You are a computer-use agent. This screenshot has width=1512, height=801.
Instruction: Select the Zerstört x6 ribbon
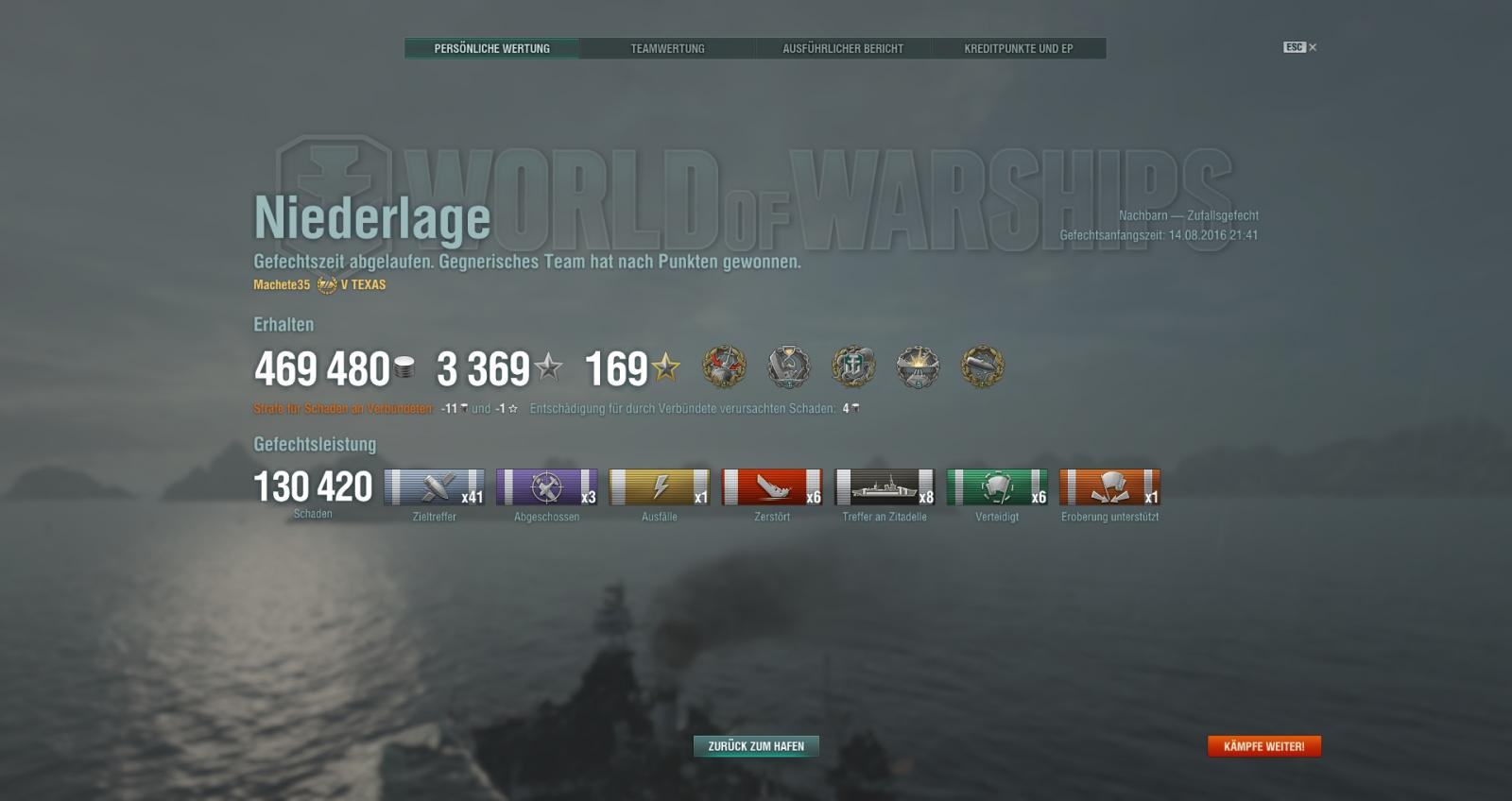[772, 487]
